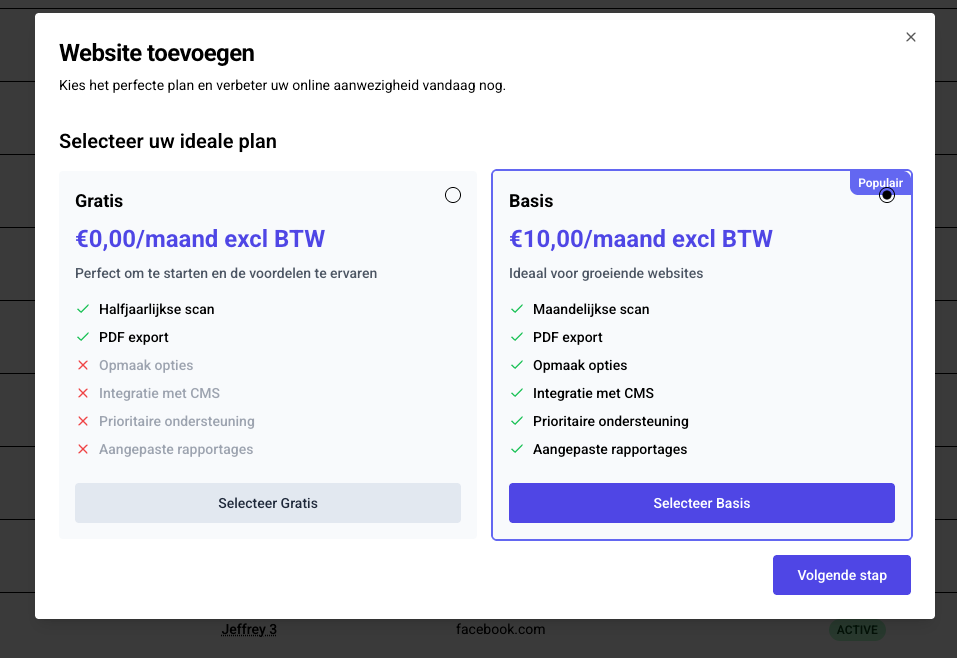Click the 'Website toevoegen' dialog title
The image size is (957, 658).
157,53
